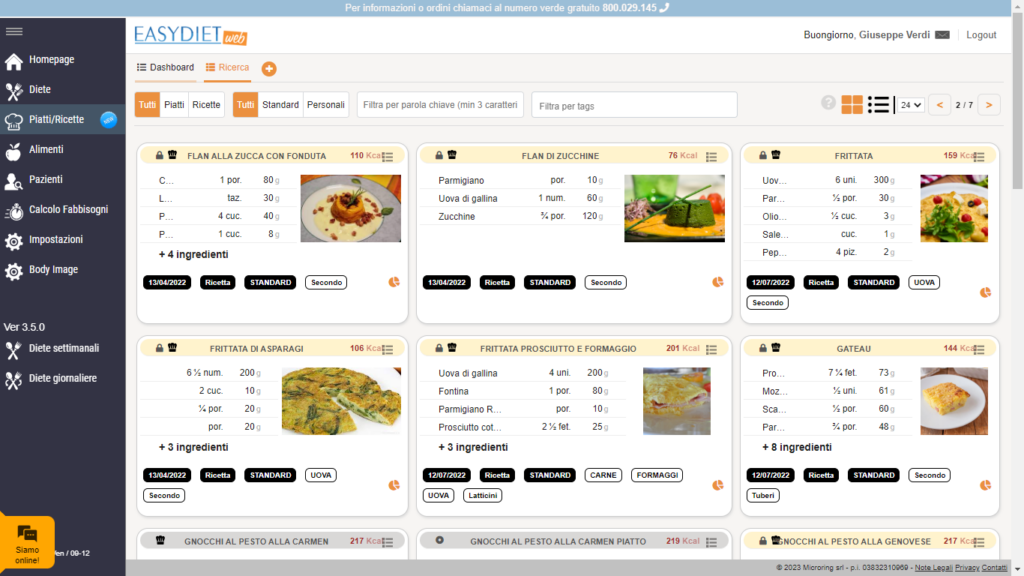Filter by Ricette only

[x=206, y=104]
